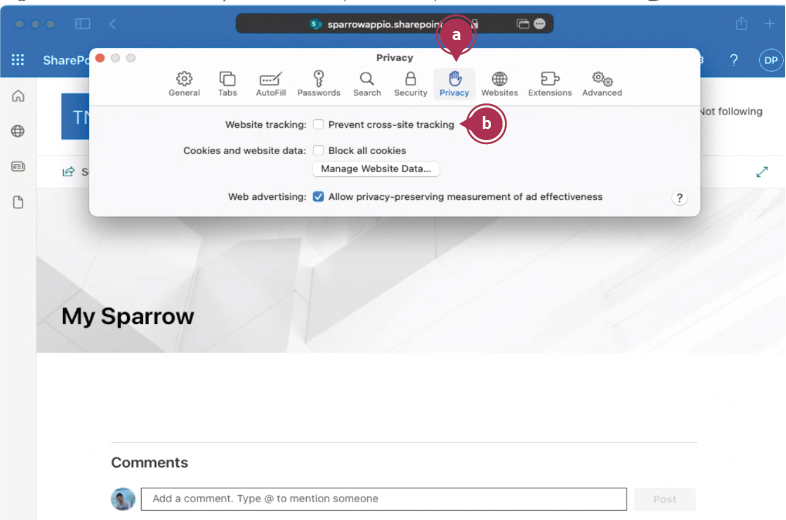Open the Websites preferences pane
This screenshot has width=786, height=520.
tap(499, 83)
